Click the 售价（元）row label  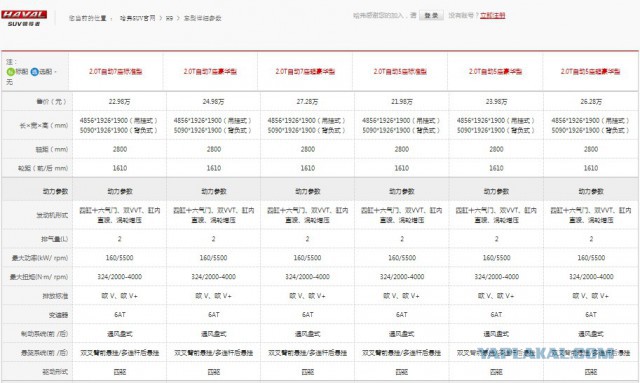(x=51, y=101)
